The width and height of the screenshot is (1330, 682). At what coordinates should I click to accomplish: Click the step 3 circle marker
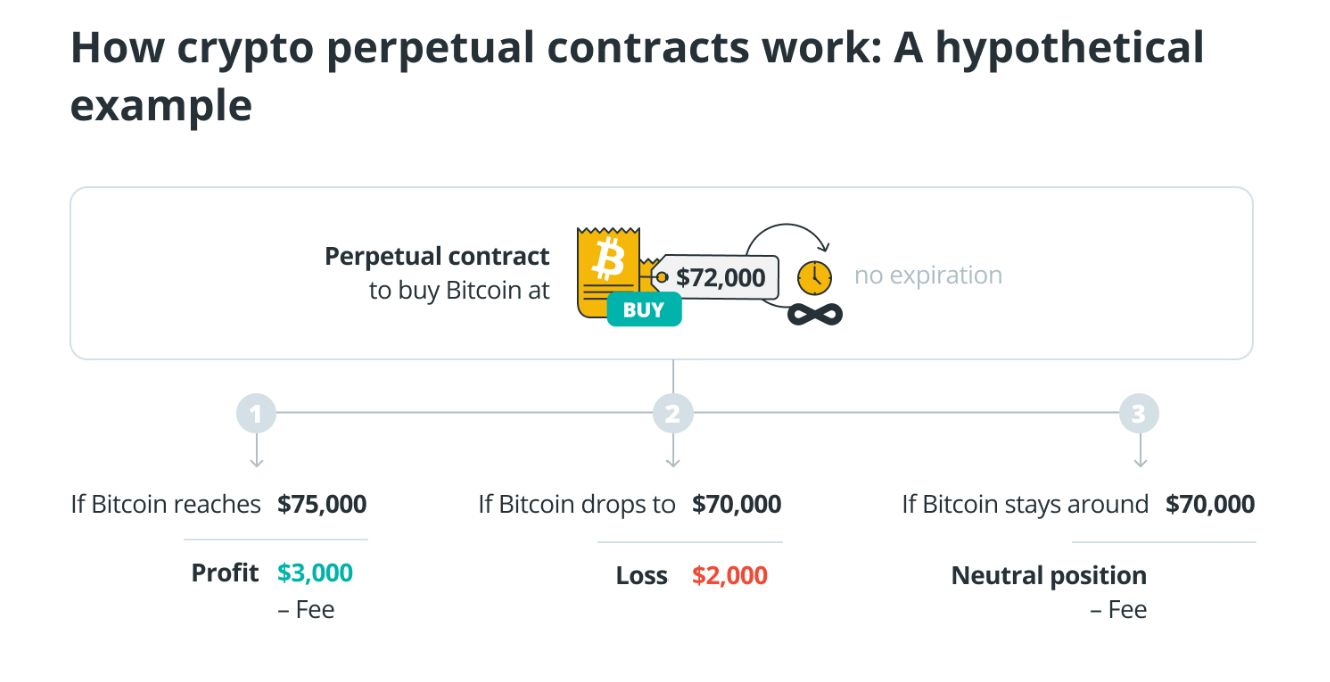point(1139,413)
